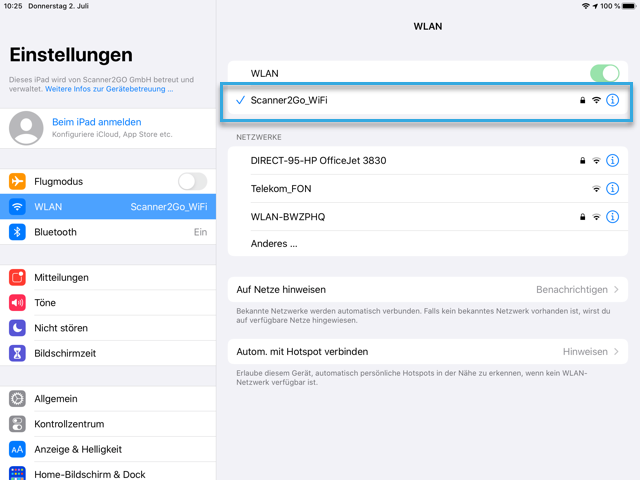Open Bluetooth settings
Screen dimensions: 640x480
[x=108, y=232]
